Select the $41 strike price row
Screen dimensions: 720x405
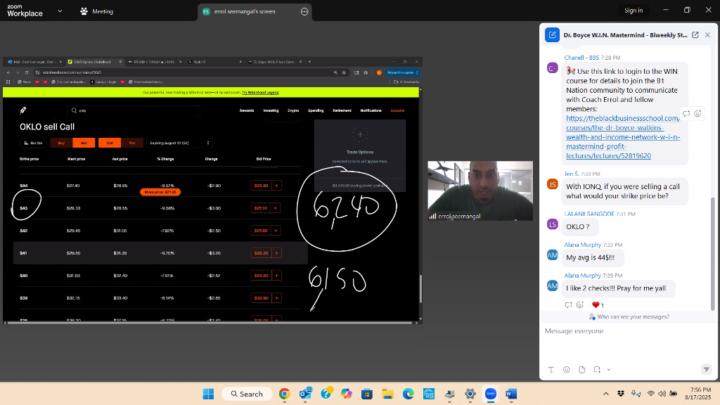pyautogui.click(x=160, y=253)
